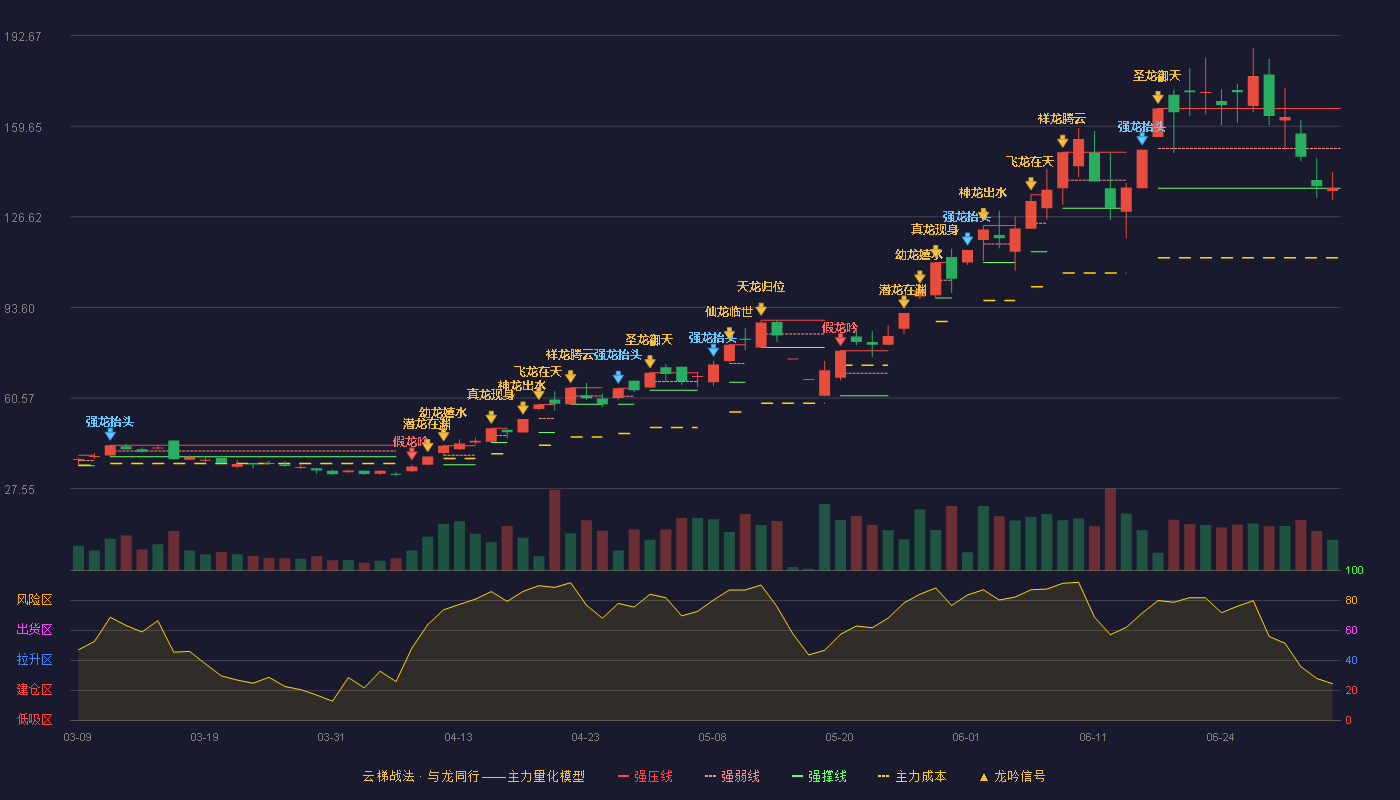This screenshot has height=800, width=1400.
Task: Click the 06-01 date label
Action: [x=966, y=737]
